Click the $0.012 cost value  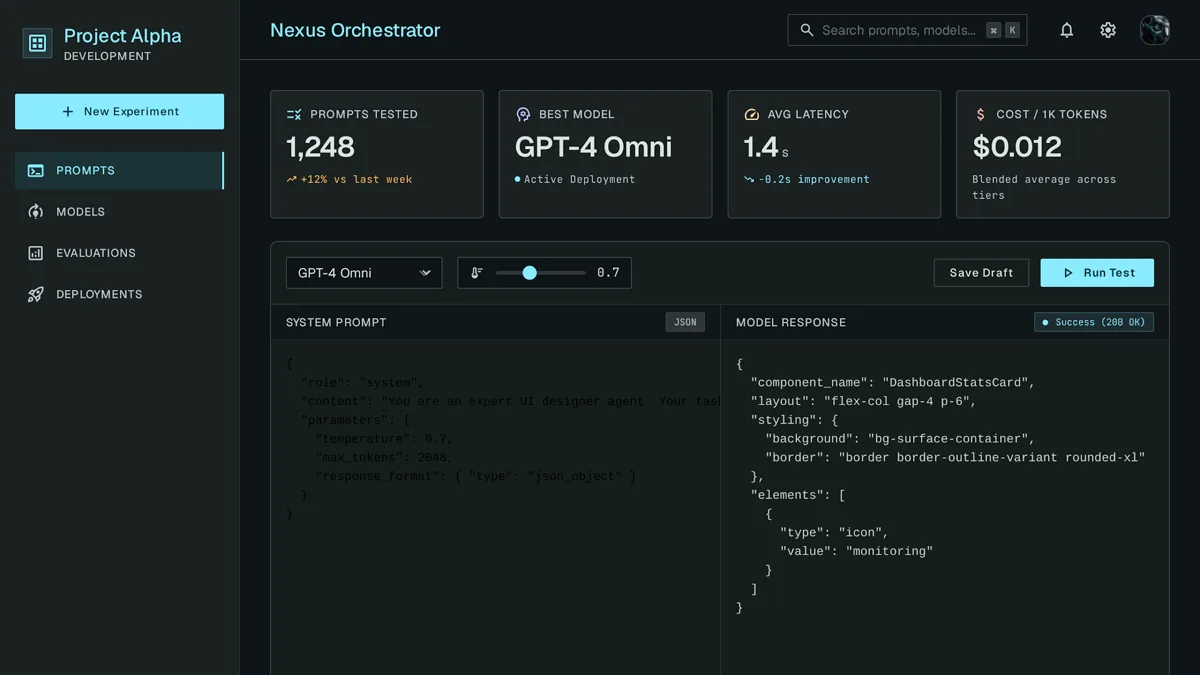[x=1017, y=147]
